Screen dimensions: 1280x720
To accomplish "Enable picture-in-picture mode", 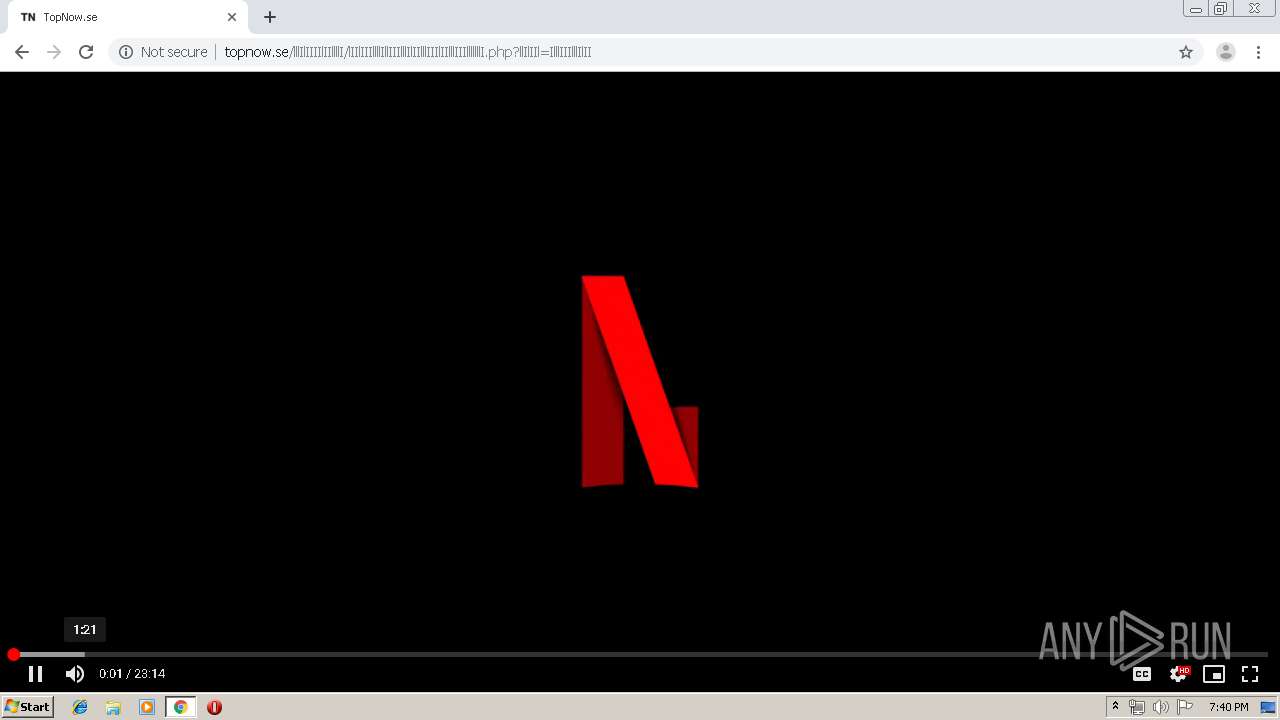I will (x=1214, y=674).
